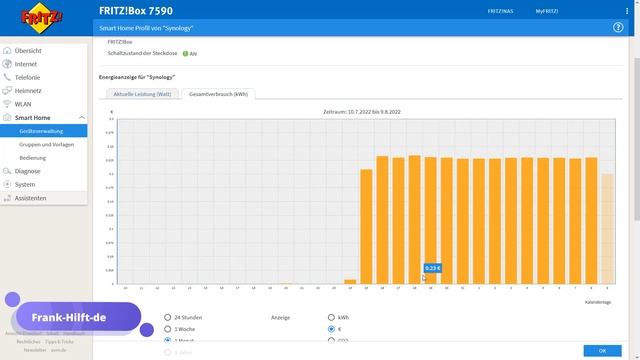Click the Schaltzustand der Steckdose label
The width and height of the screenshot is (640, 360).
[x=142, y=53]
